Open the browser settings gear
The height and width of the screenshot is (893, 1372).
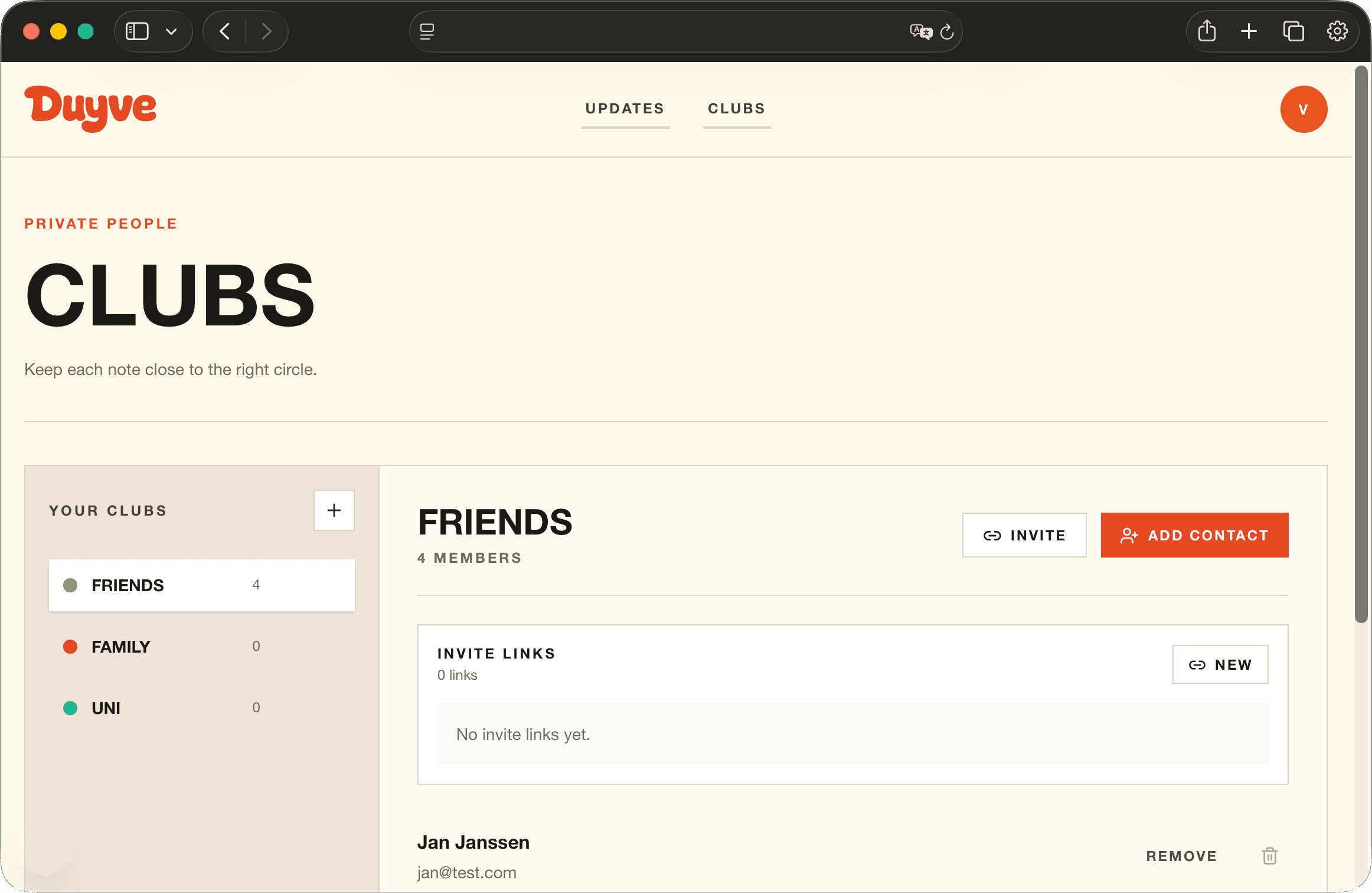1337,31
